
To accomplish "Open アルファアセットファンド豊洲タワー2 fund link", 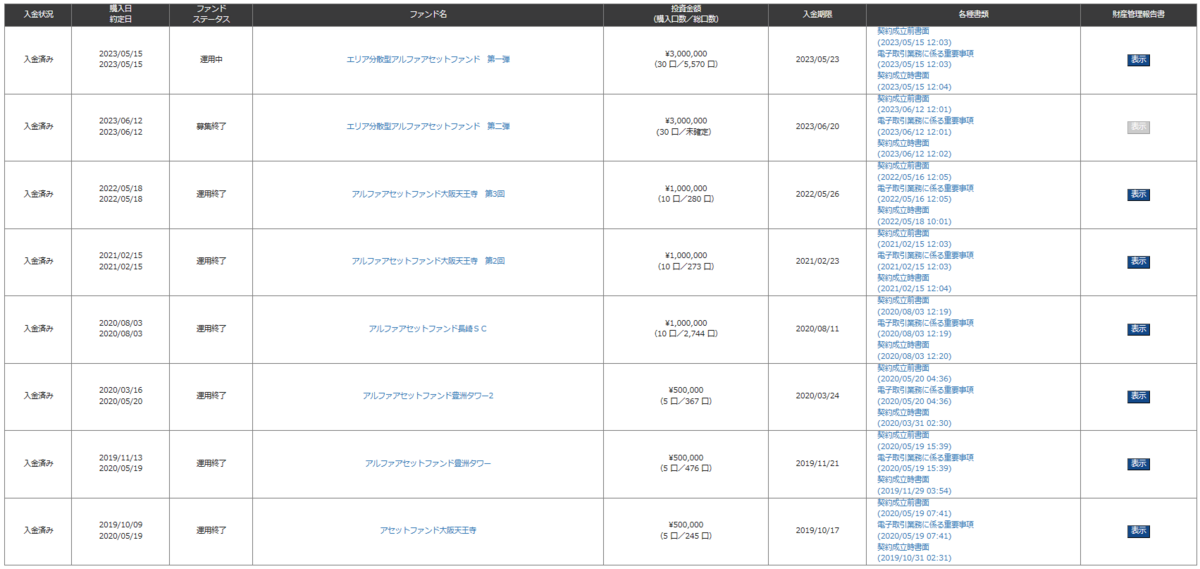I will 428,396.
